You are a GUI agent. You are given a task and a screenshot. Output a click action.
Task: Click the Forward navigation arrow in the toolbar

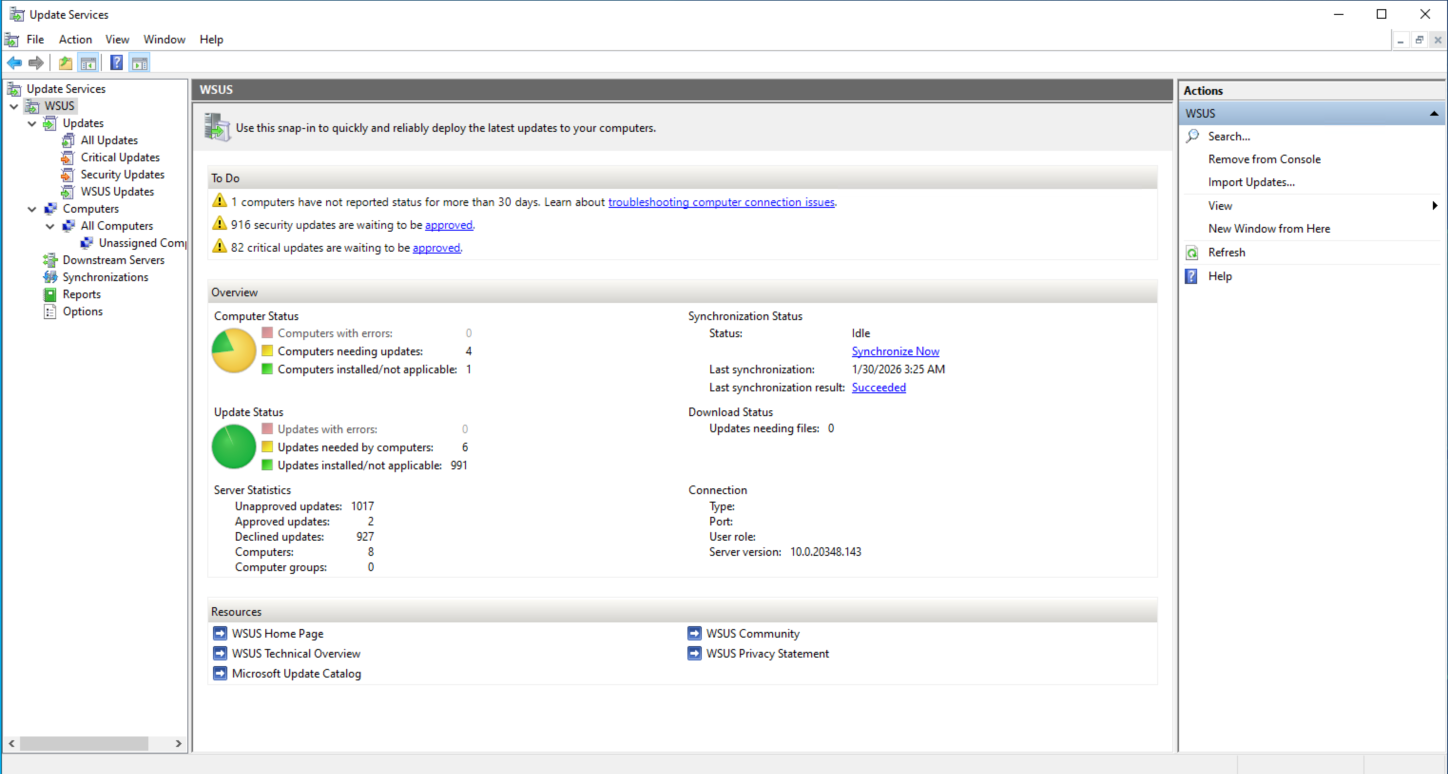(x=37, y=62)
